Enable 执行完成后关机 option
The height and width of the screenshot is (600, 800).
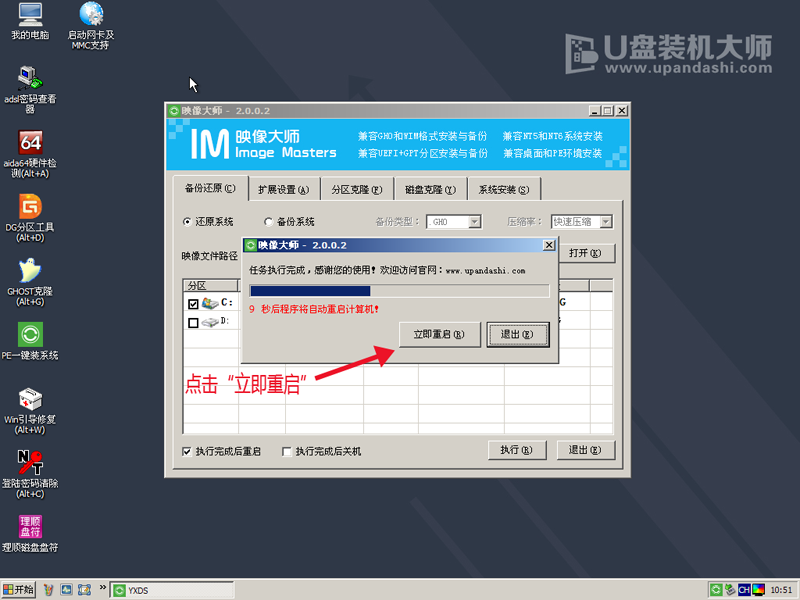coord(285,451)
